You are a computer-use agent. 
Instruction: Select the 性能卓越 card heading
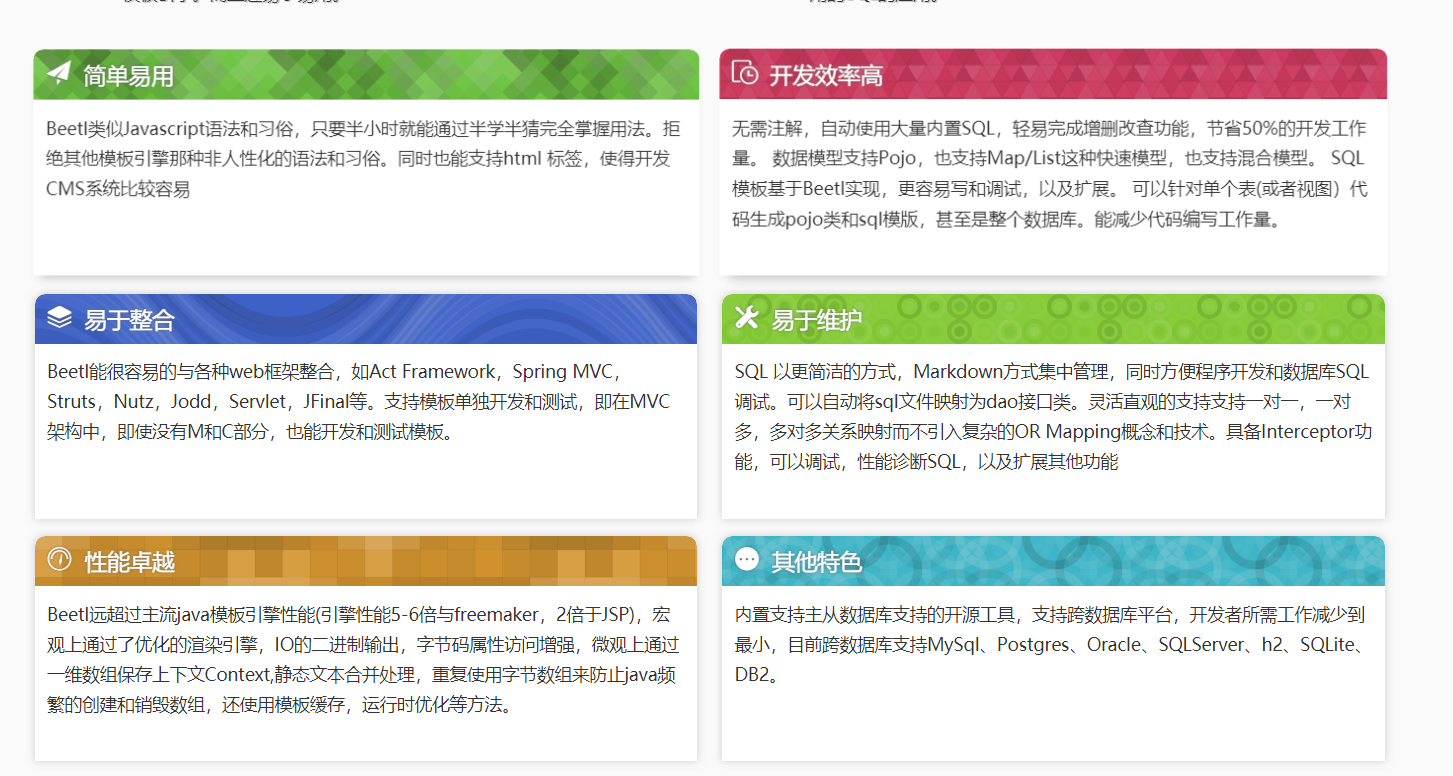[x=130, y=562]
